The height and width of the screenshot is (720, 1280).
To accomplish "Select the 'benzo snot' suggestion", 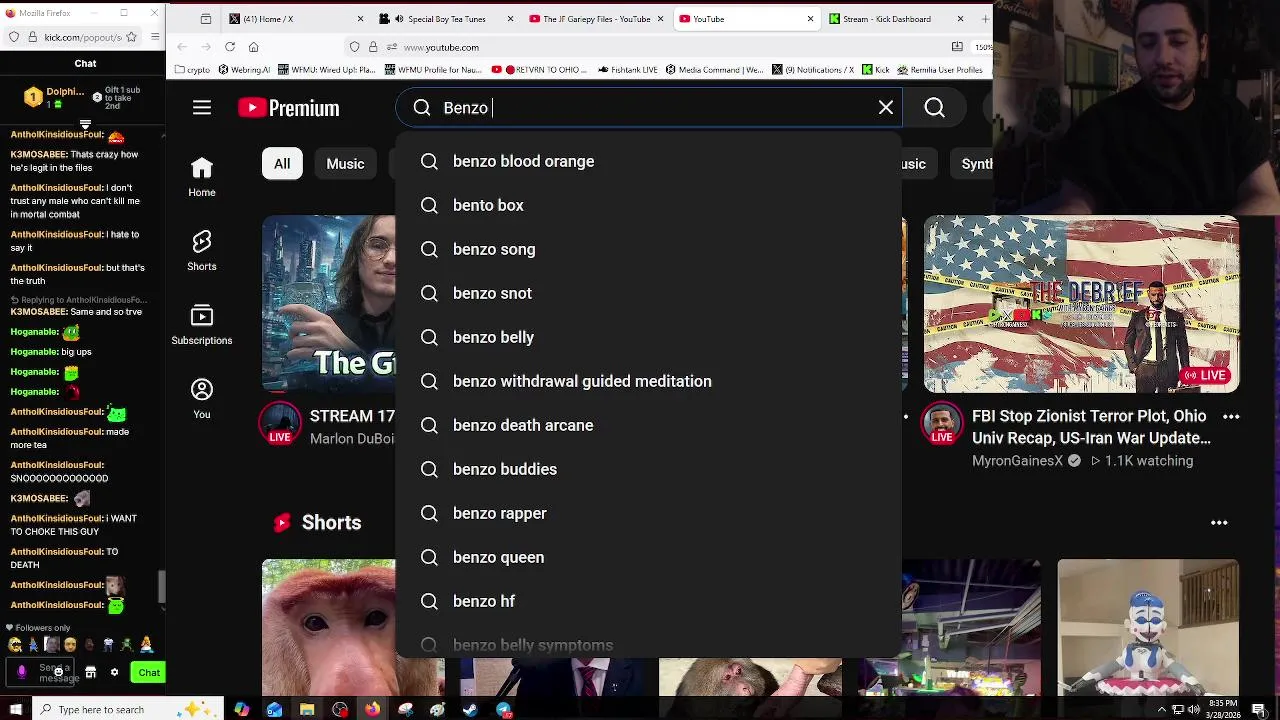I will [x=649, y=293].
